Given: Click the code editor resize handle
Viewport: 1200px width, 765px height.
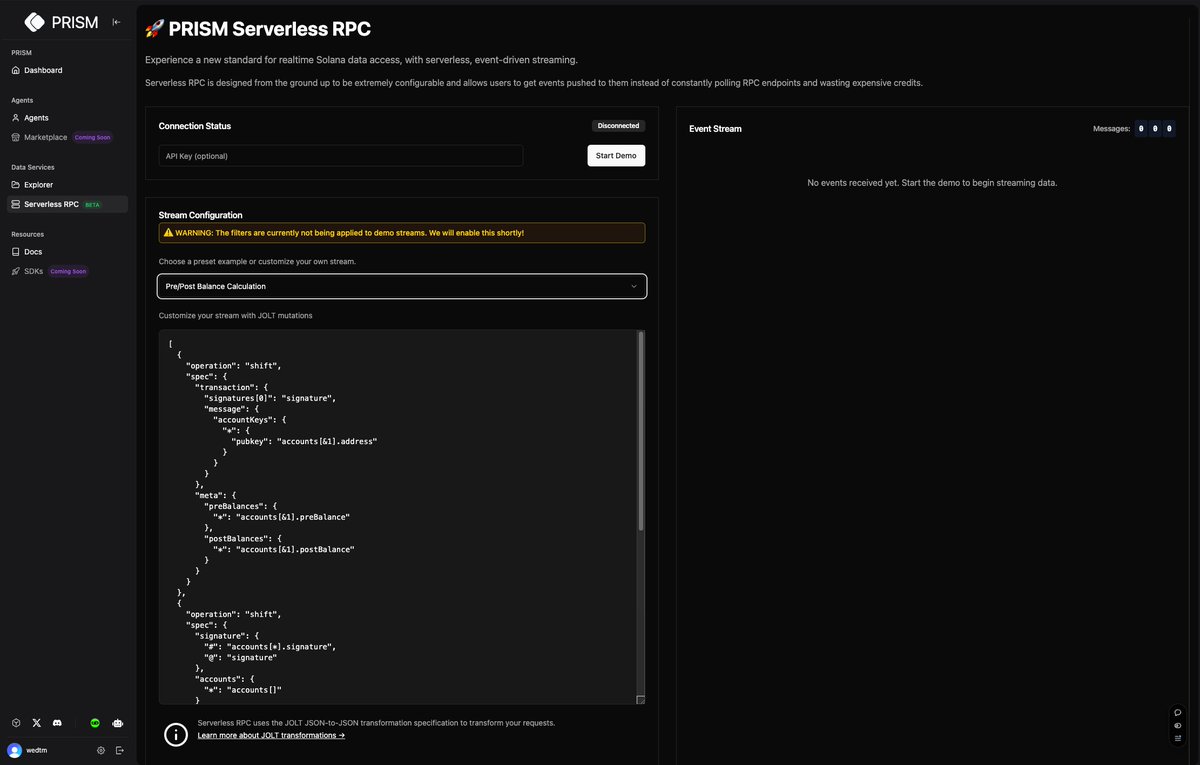Looking at the screenshot, I should point(641,699).
